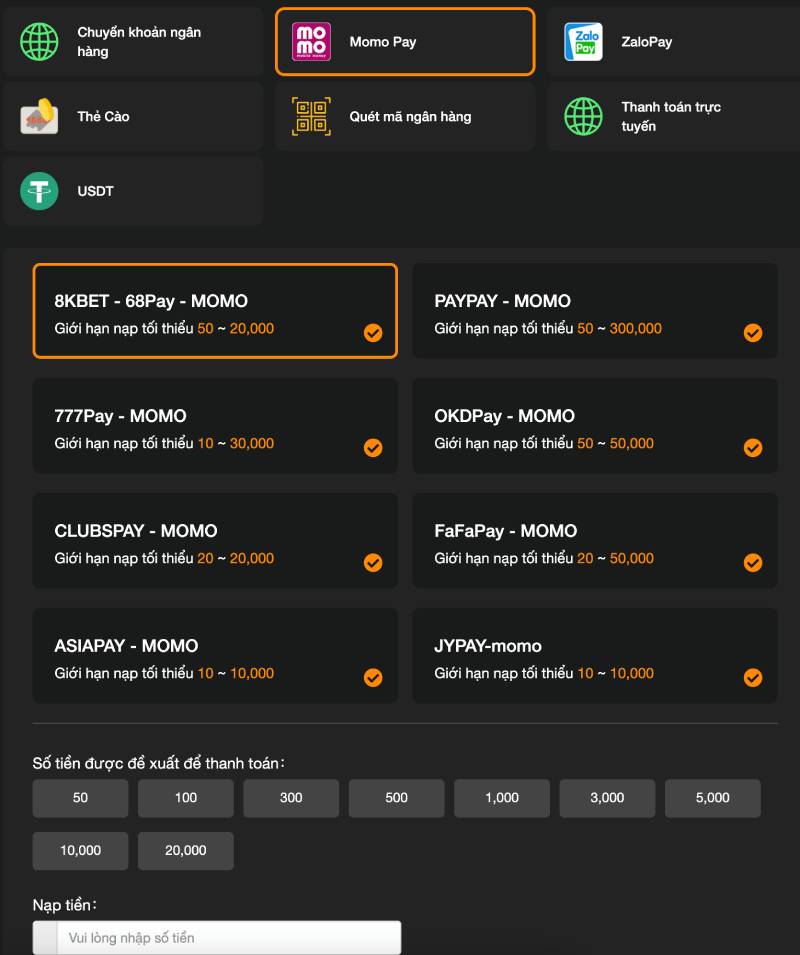Select the MoMo Pay payment icon
Image resolution: width=800 pixels, height=955 pixels.
tap(312, 41)
